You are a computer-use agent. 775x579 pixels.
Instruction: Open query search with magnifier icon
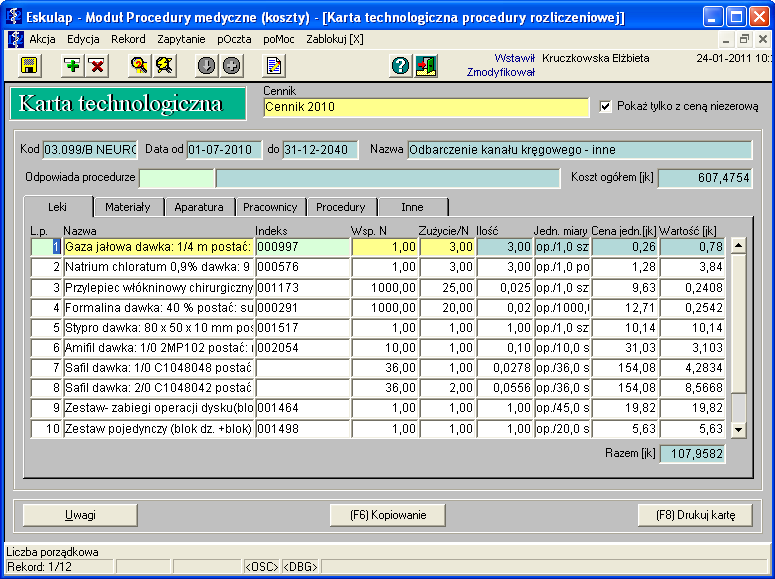pyautogui.click(x=139, y=65)
